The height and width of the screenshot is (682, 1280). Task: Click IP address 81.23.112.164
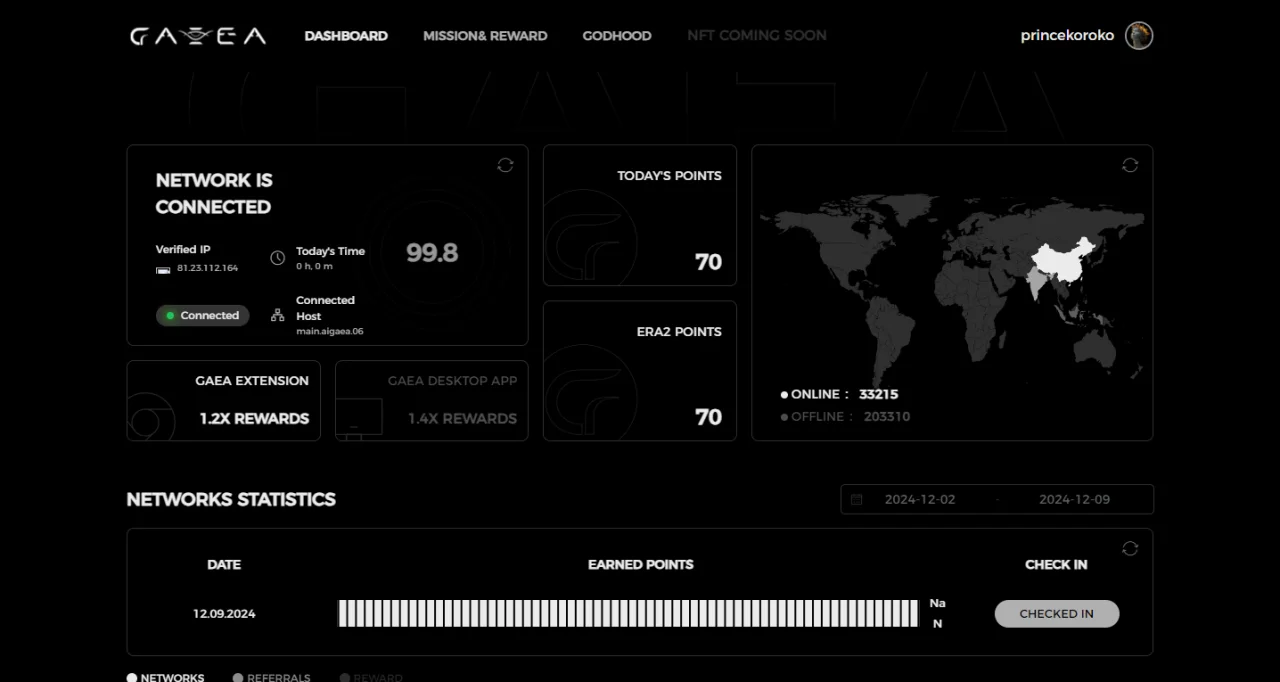(x=208, y=268)
